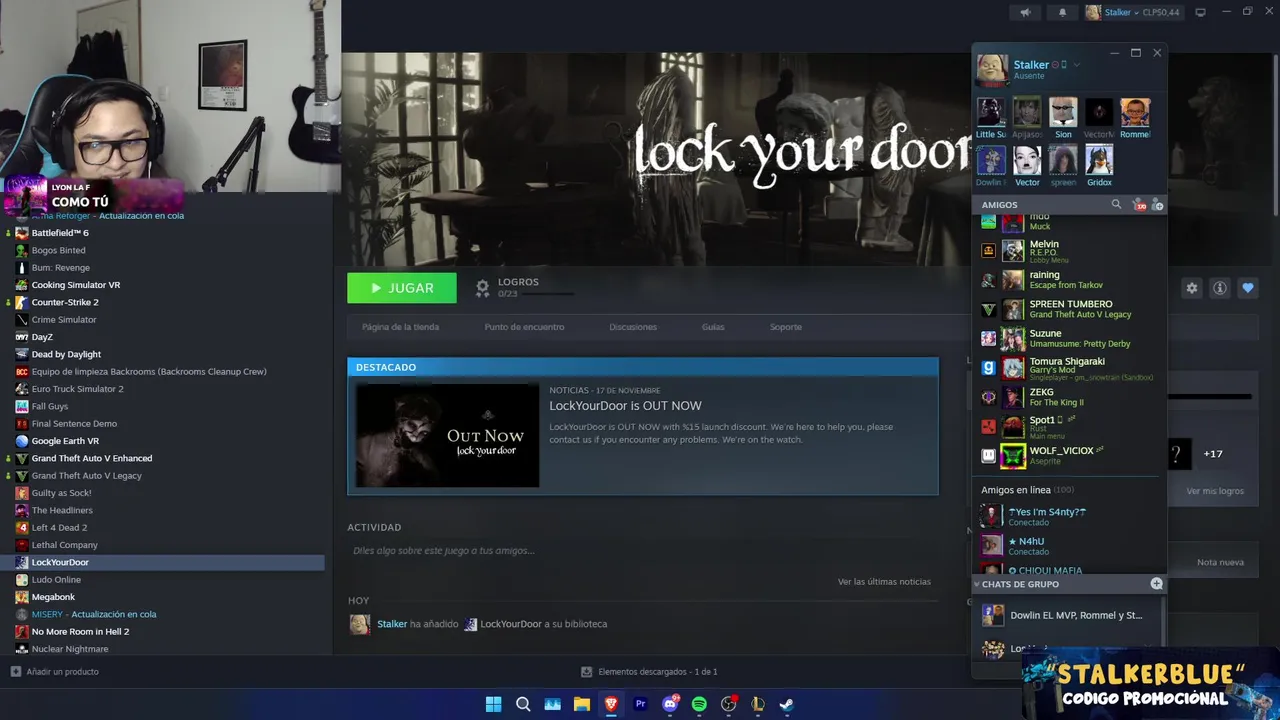Viewport: 1280px width, 720px height.
Task: Open Premiere Pro from taskbar
Action: (640, 704)
